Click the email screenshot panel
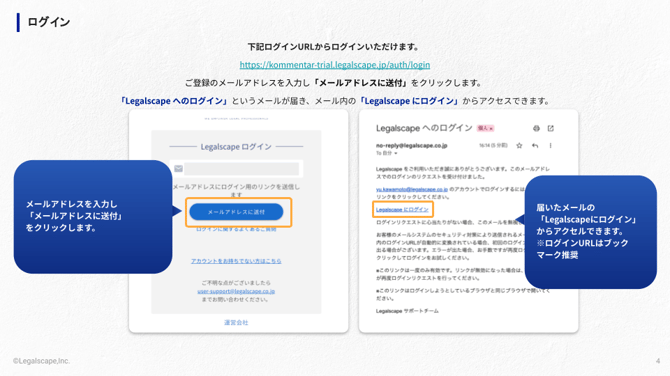Viewport: 670px width, 376px height. 468,221
